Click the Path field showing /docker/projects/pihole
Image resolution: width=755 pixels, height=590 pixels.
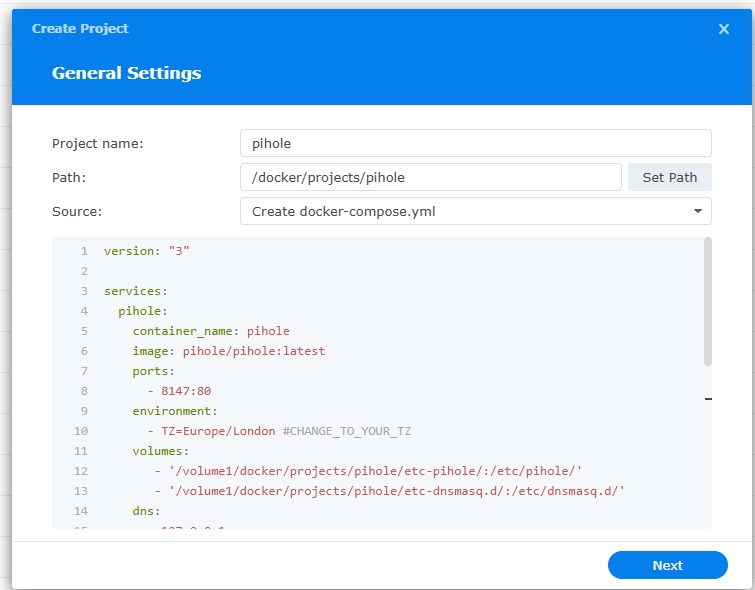pos(430,177)
